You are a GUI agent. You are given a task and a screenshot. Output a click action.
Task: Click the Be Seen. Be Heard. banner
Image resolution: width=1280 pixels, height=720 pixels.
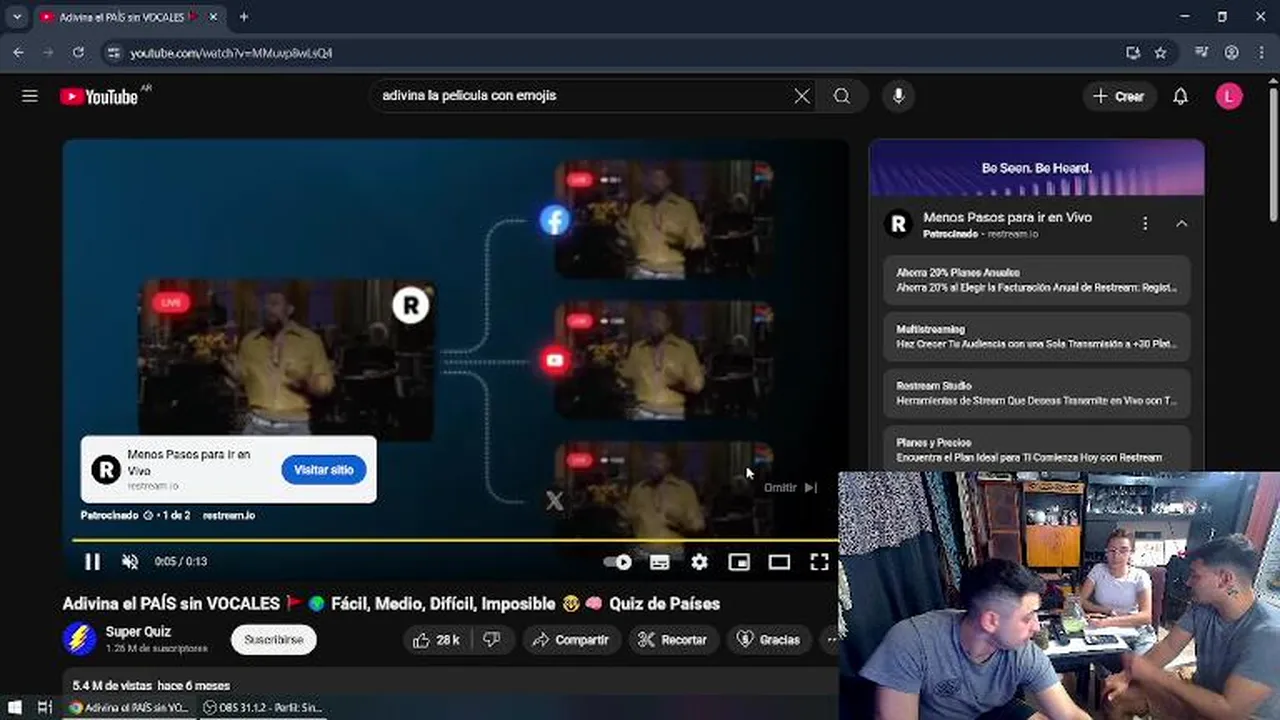(x=1037, y=168)
